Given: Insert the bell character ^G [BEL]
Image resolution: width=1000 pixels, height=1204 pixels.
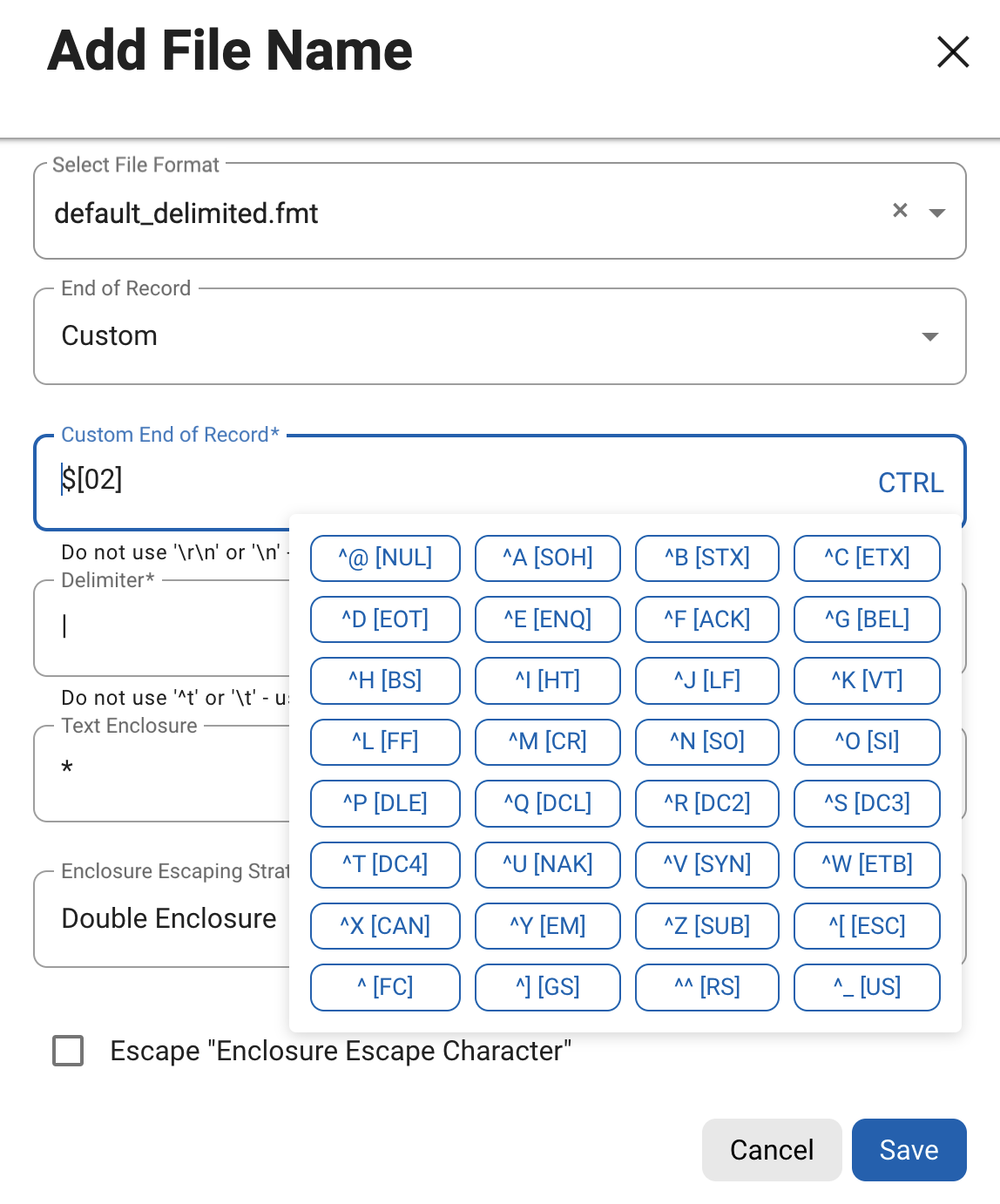Looking at the screenshot, I should [x=866, y=619].
